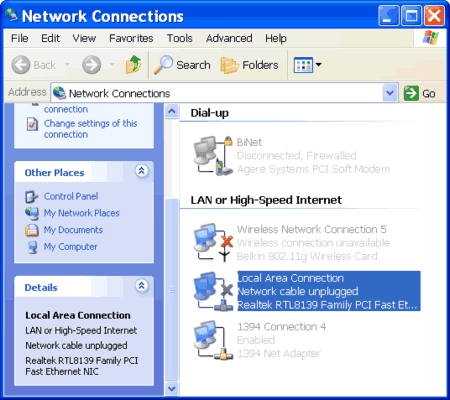The image size is (450, 400).
Task: Open the My Computer link
Action: point(70,247)
